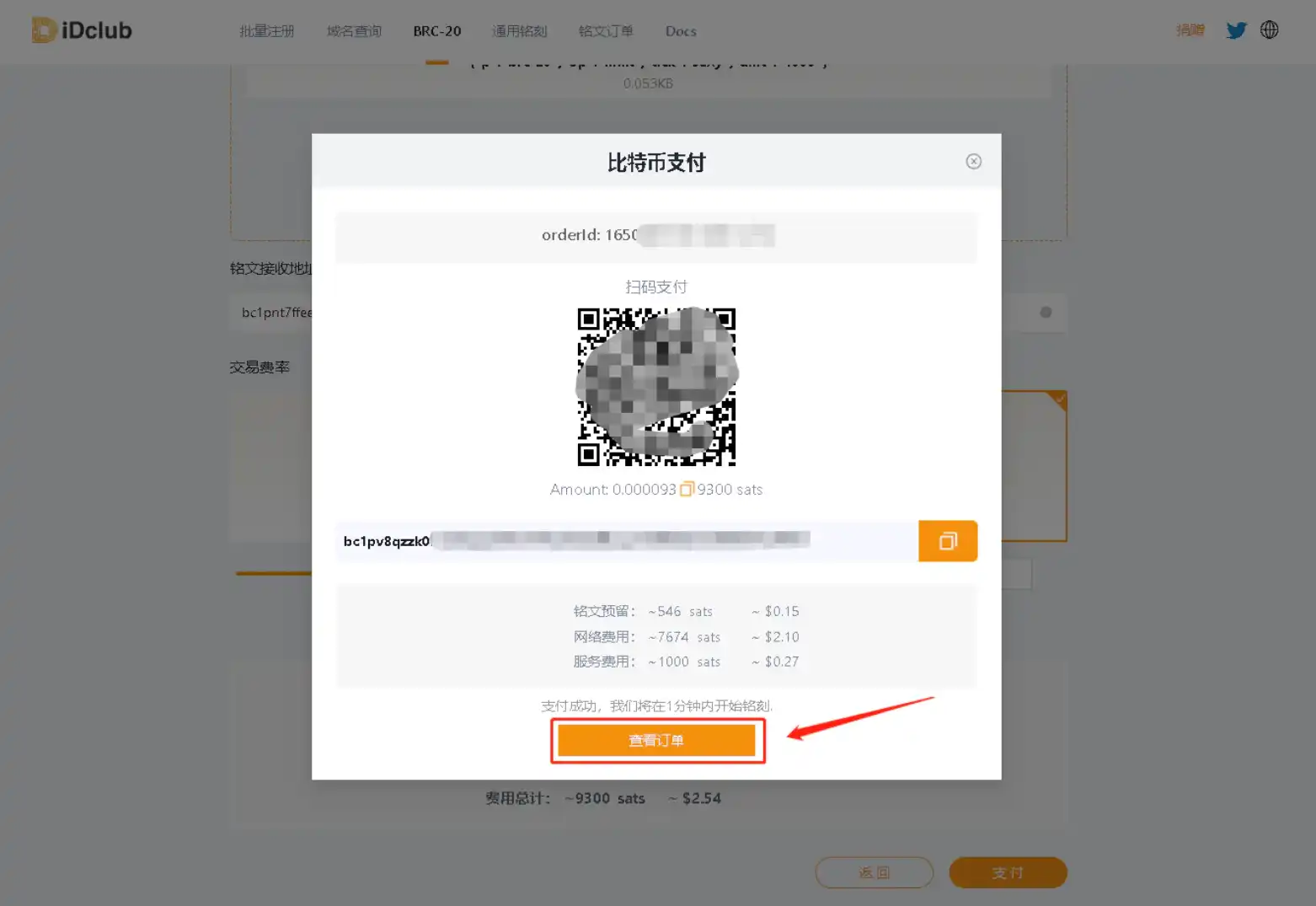Open the BRC-20 tab
Screen dimensions: 1316x906
tap(436, 31)
